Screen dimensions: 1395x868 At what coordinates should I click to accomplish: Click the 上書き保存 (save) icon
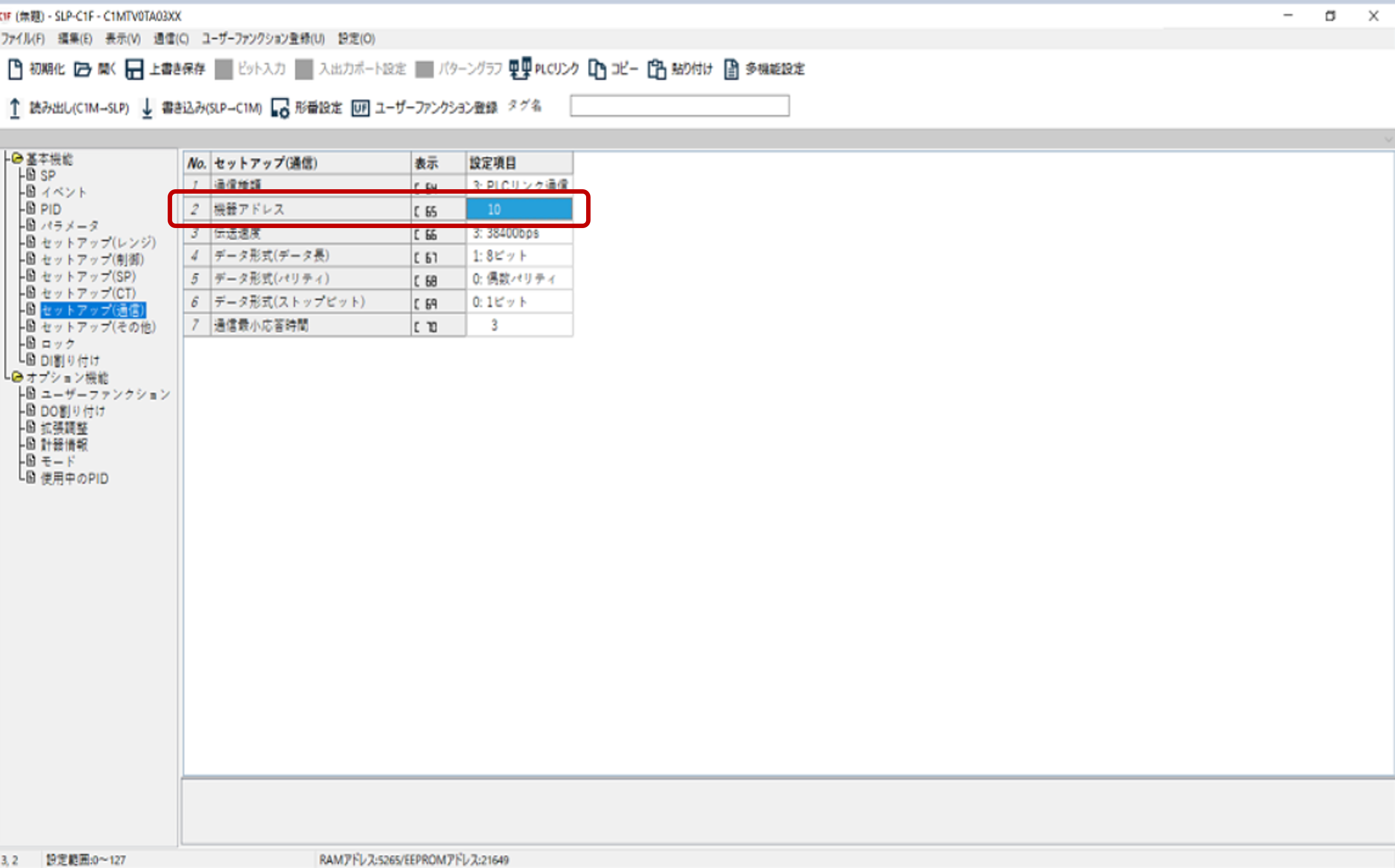pos(134,69)
